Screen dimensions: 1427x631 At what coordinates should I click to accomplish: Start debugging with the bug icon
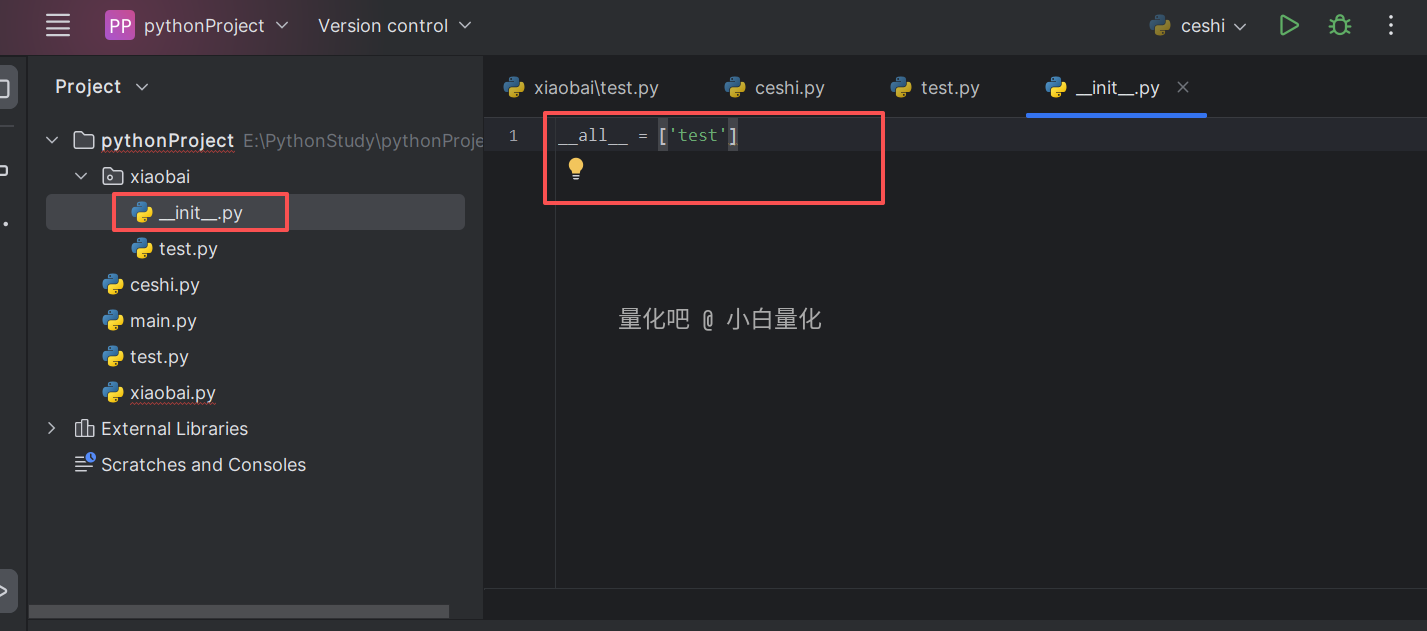pos(1339,26)
